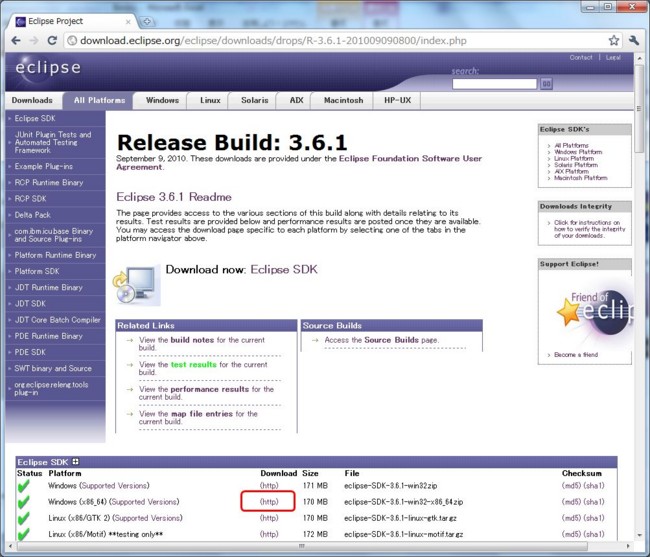Viewport: 650px width, 557px height.
Task: Click the Eclipse logo in header
Action: click(48, 67)
